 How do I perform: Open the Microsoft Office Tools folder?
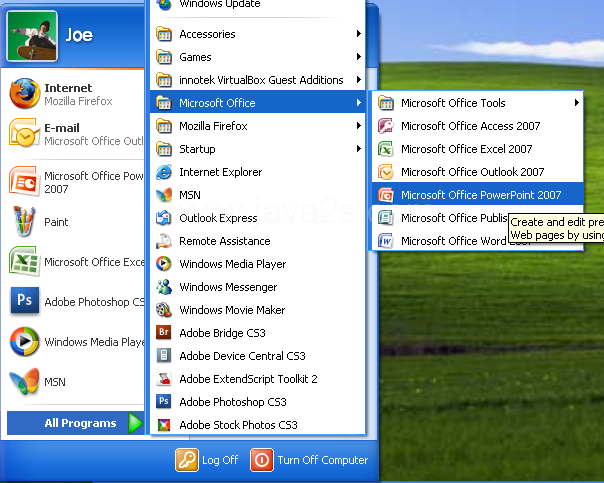478,103
